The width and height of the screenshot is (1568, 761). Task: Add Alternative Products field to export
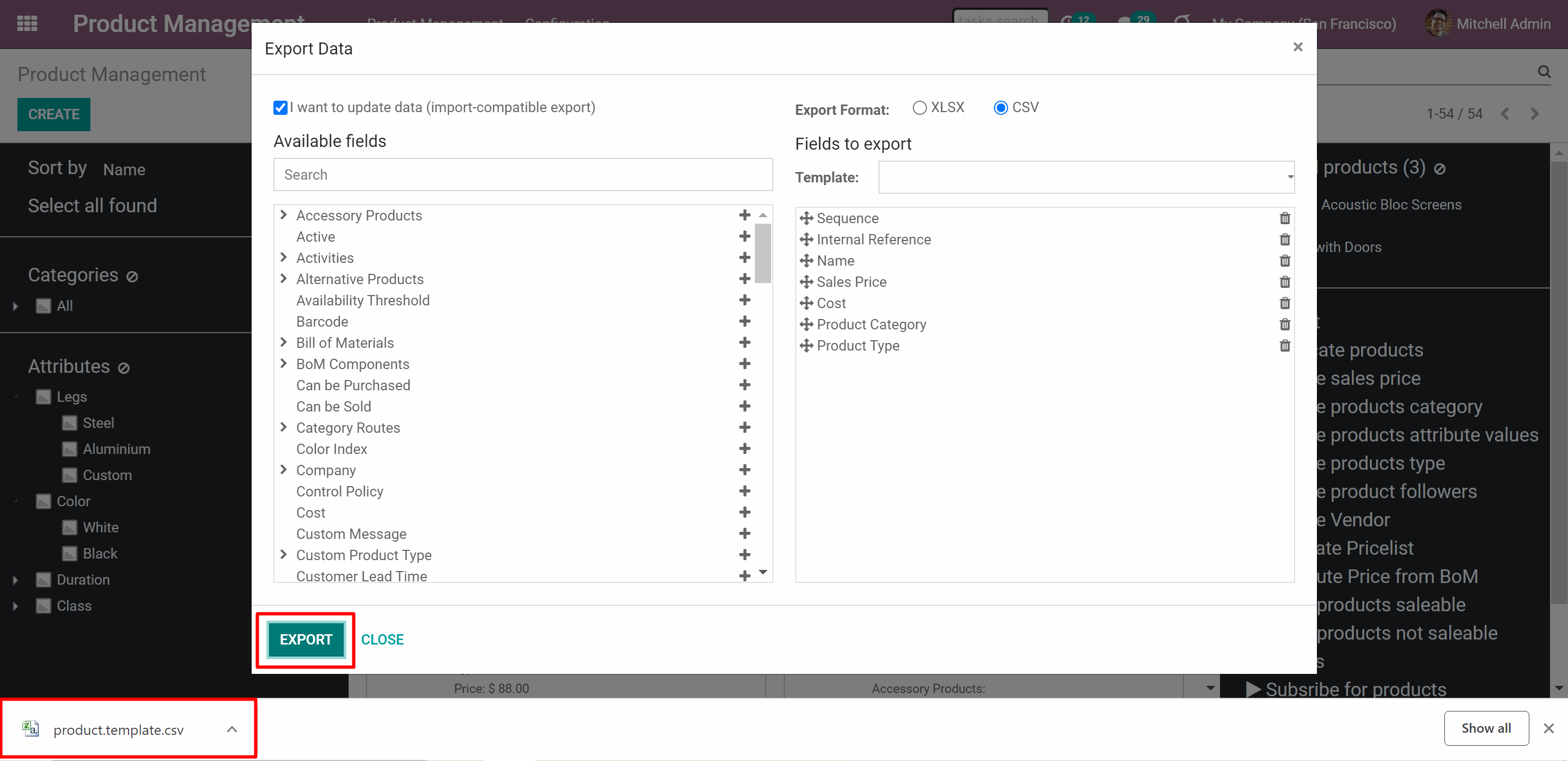pos(745,279)
